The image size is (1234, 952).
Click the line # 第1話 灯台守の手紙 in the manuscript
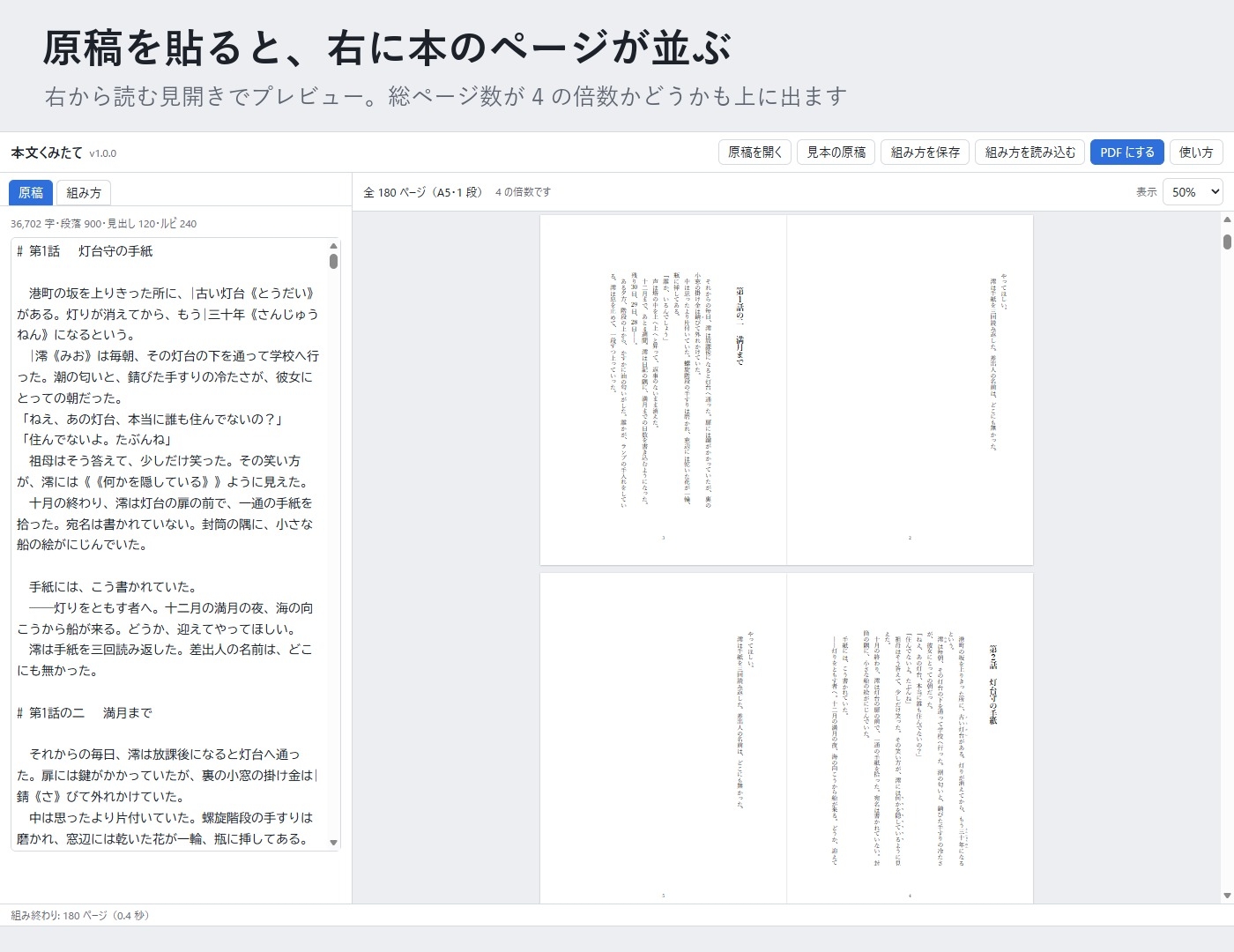point(85,251)
